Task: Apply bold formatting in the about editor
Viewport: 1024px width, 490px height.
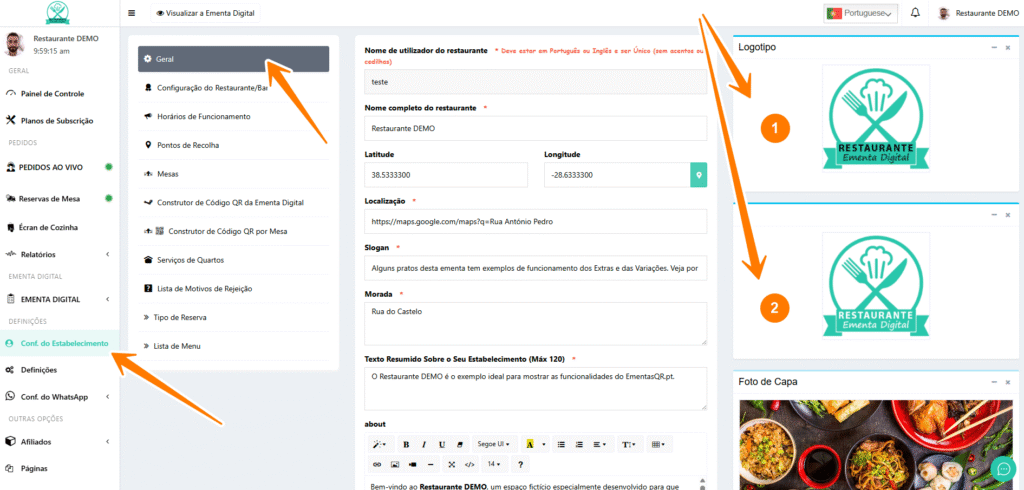Action: [406, 444]
